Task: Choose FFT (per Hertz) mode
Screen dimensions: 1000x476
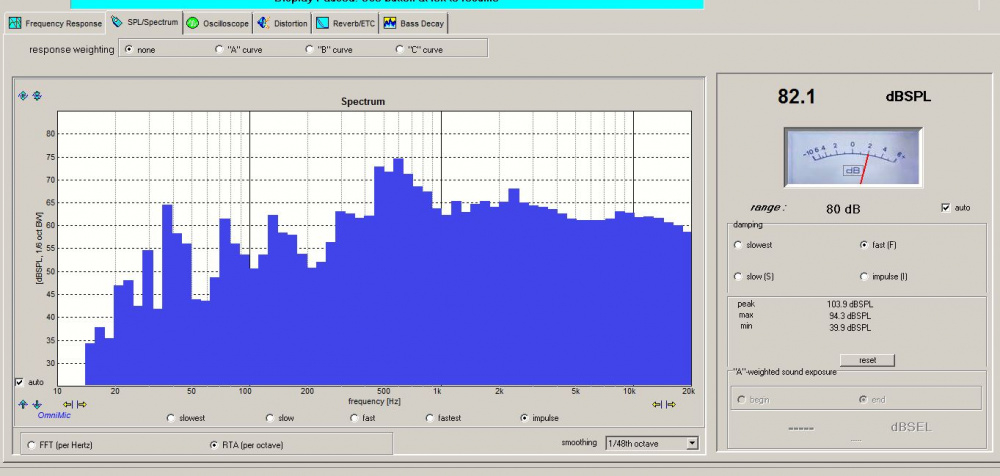Action: click(32, 443)
